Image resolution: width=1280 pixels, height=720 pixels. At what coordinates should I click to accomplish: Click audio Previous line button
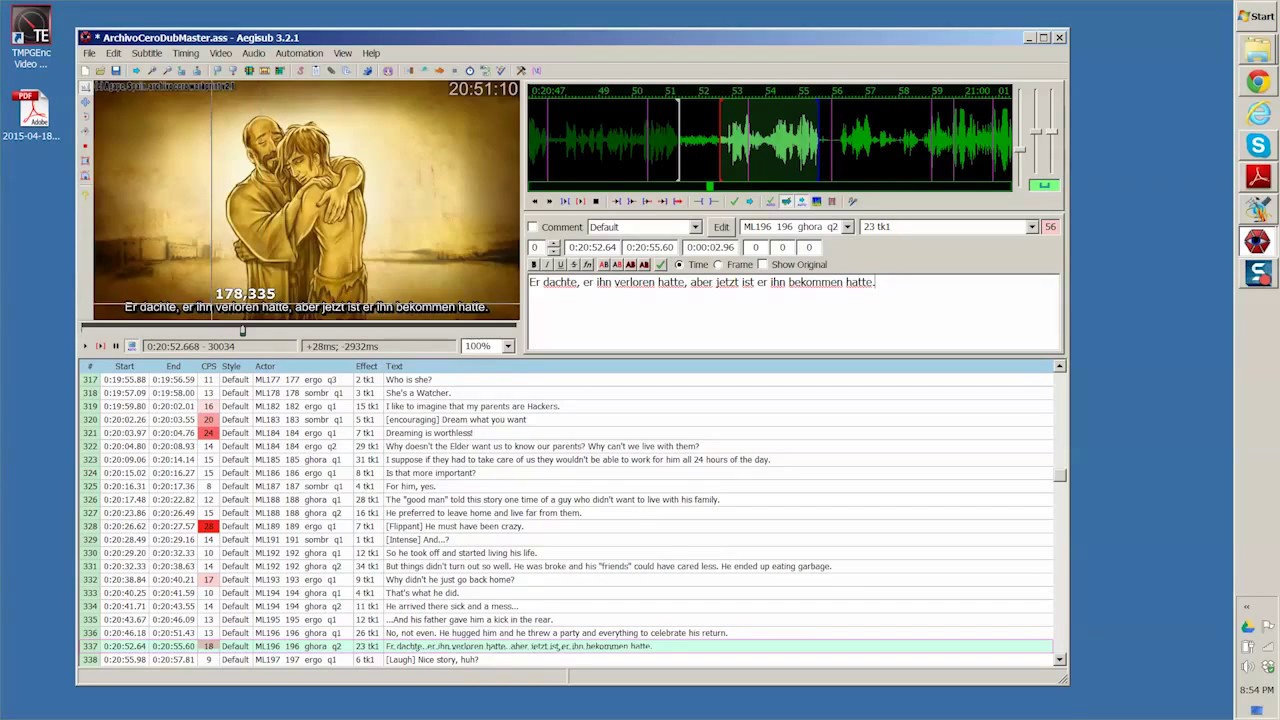(x=535, y=201)
